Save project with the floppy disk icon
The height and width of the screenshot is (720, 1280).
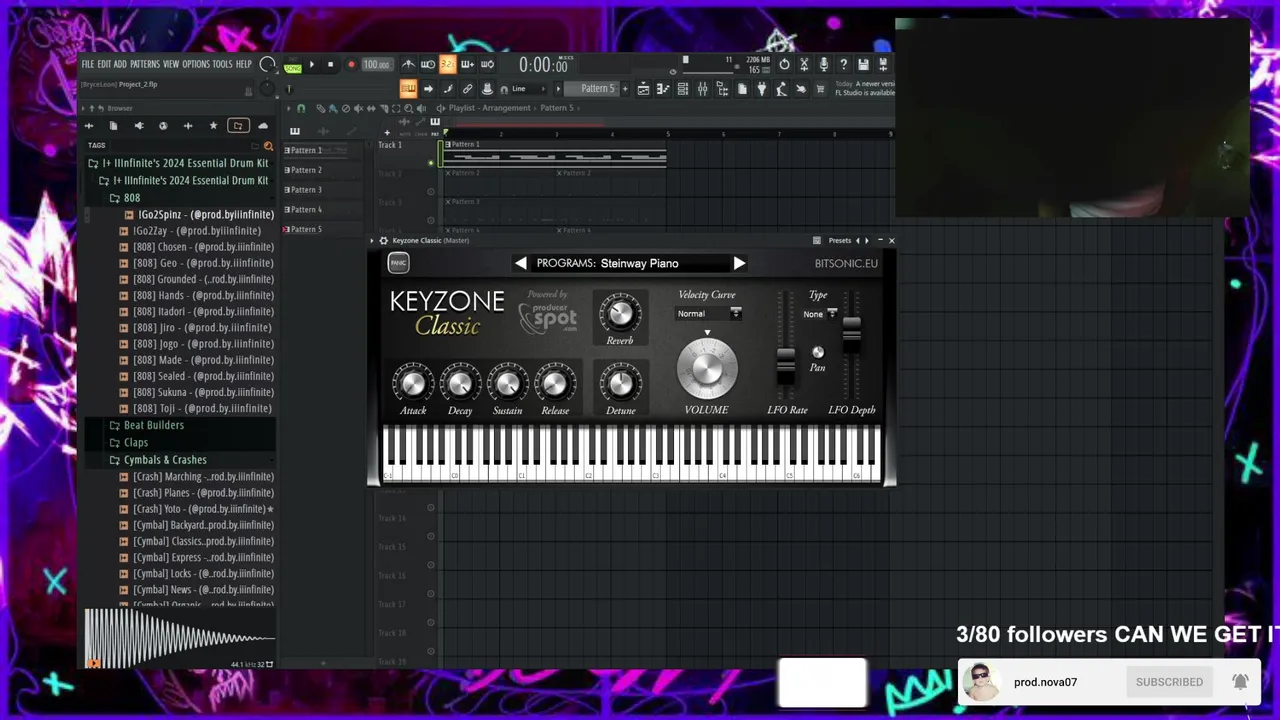(x=863, y=65)
